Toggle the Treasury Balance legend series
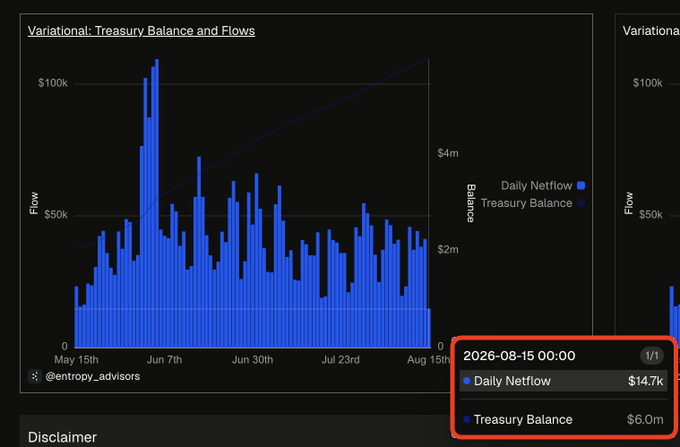The image size is (680, 447). (533, 203)
